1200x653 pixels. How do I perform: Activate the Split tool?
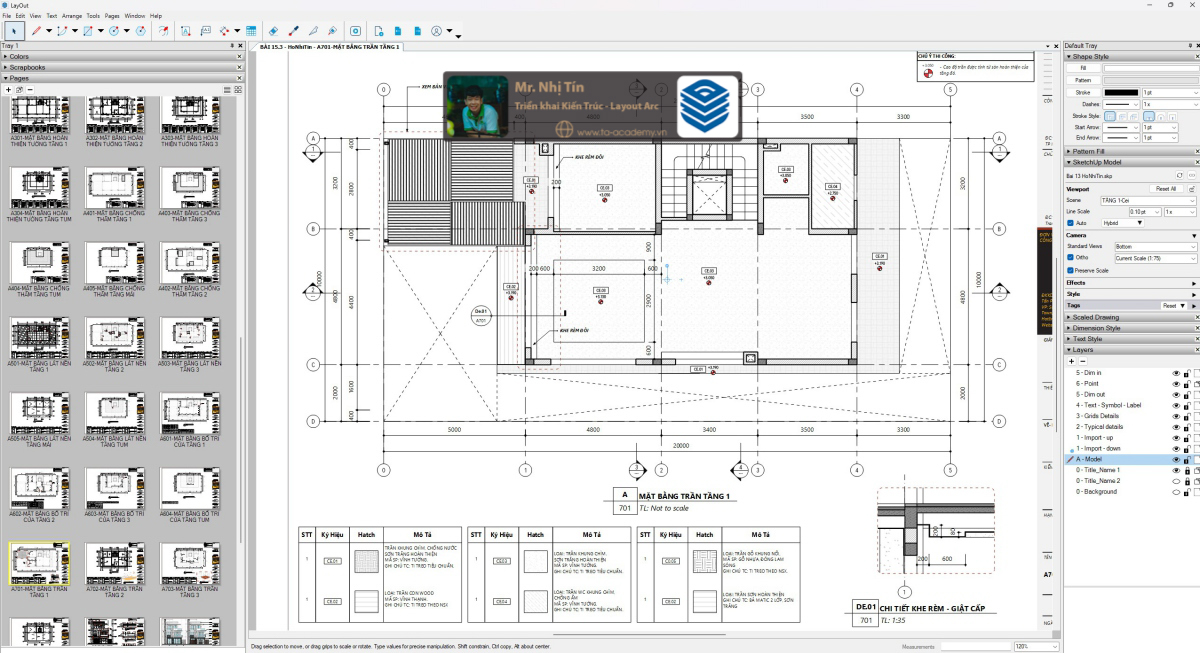click(x=313, y=31)
